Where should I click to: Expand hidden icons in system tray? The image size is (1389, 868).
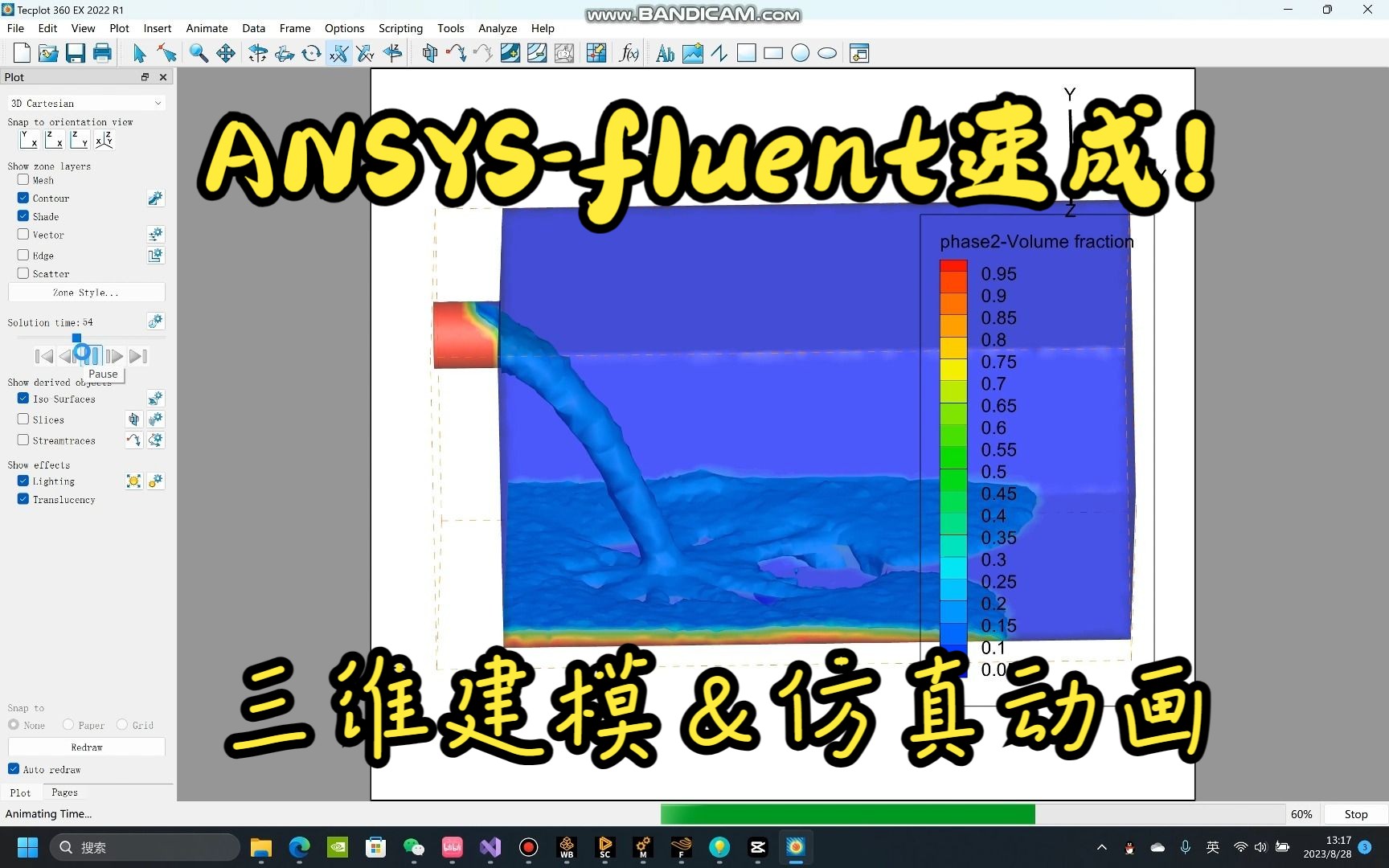1102,847
